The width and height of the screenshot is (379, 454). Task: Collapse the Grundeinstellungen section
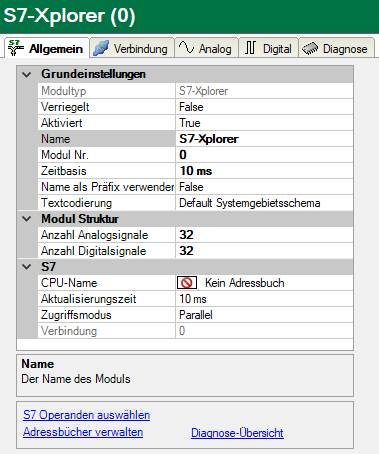[27, 74]
